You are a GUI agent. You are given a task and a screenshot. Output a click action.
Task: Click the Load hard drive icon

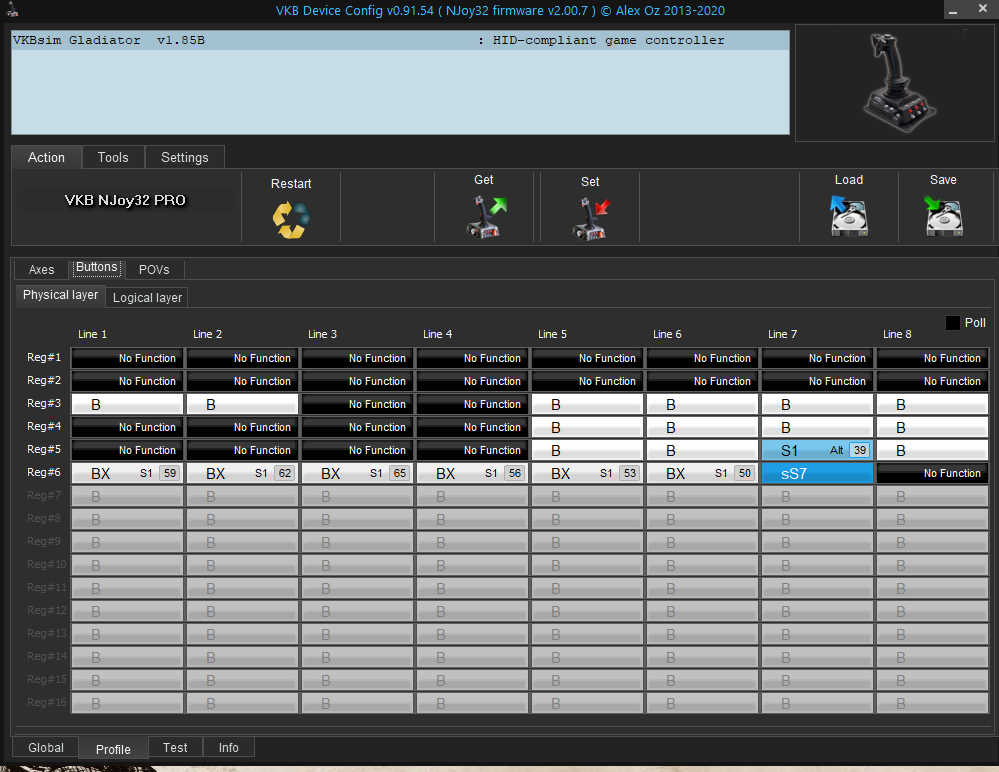pos(849,215)
